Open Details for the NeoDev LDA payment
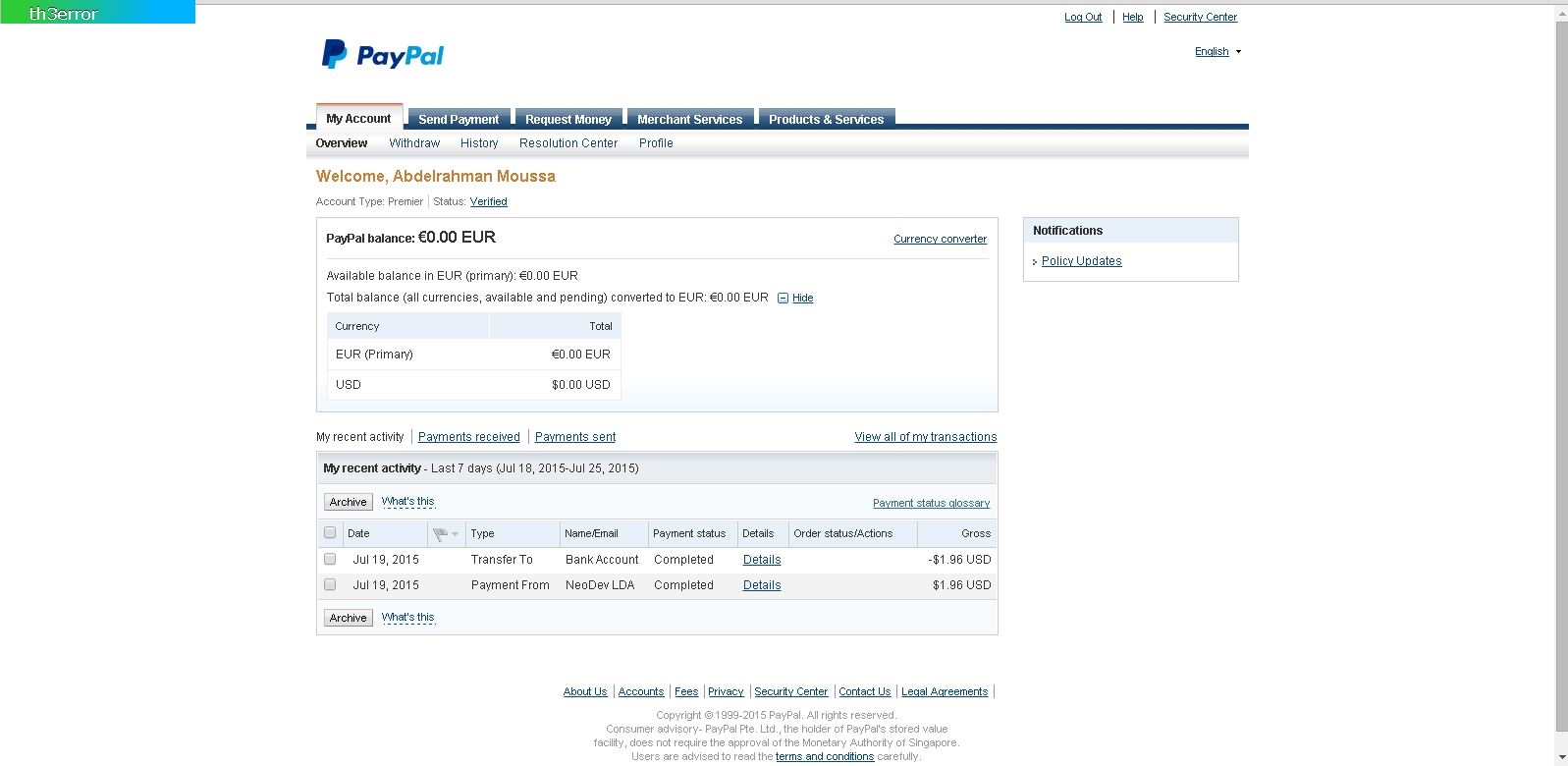 click(762, 585)
